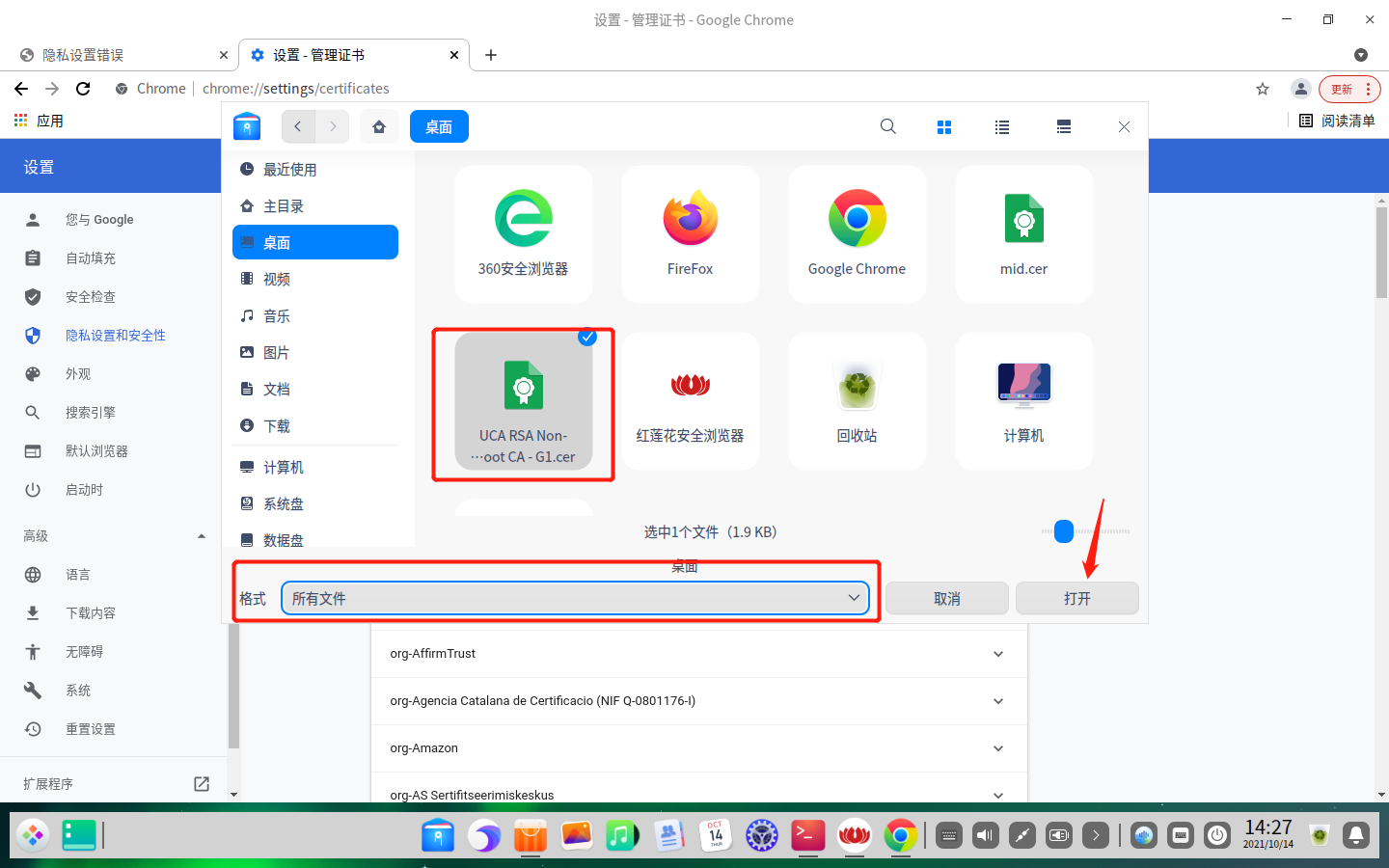Click the Chrome address bar
The width and height of the screenshot is (1389, 868).
(x=675, y=89)
